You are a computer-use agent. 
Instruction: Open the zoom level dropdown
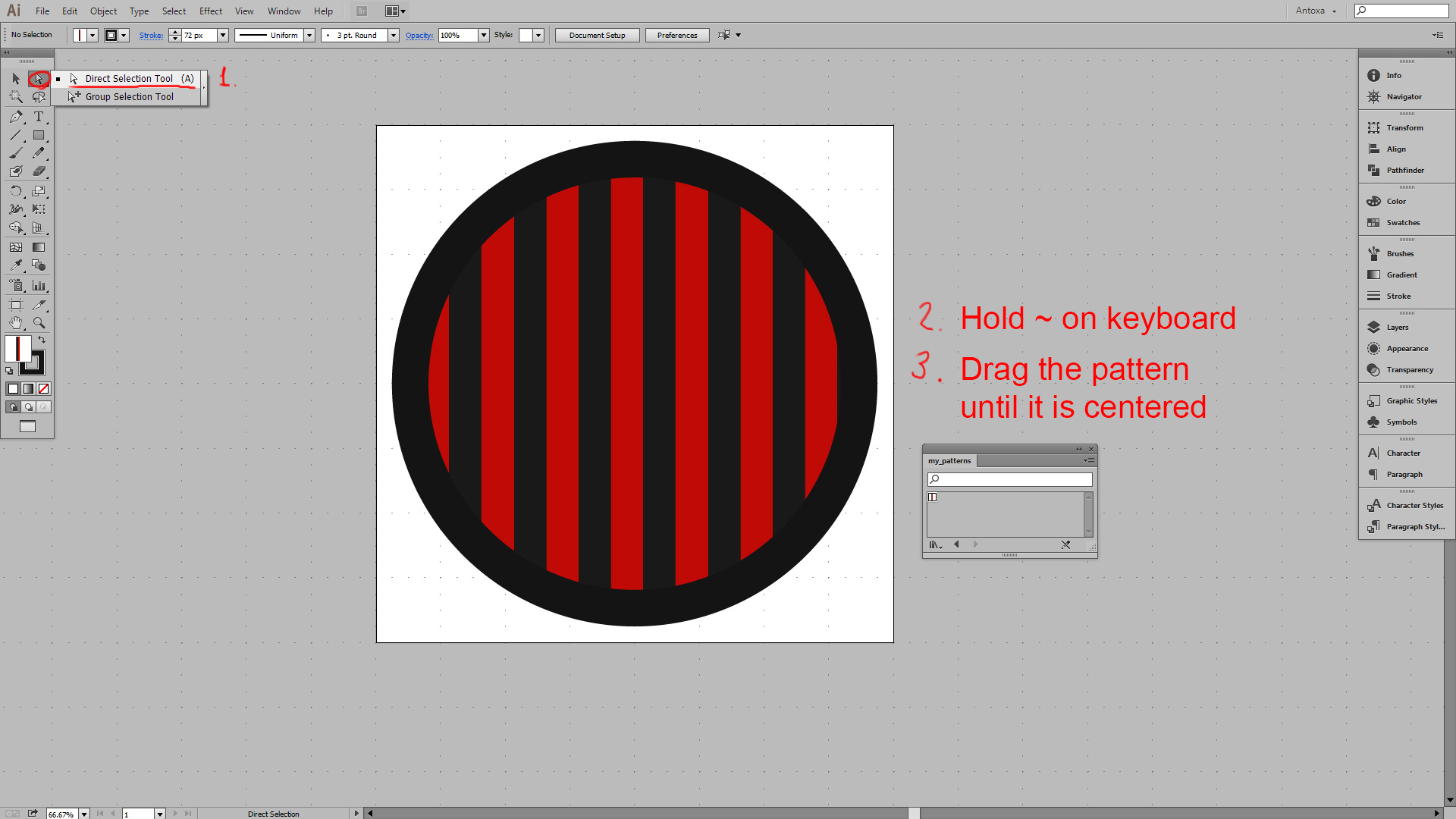pos(84,814)
